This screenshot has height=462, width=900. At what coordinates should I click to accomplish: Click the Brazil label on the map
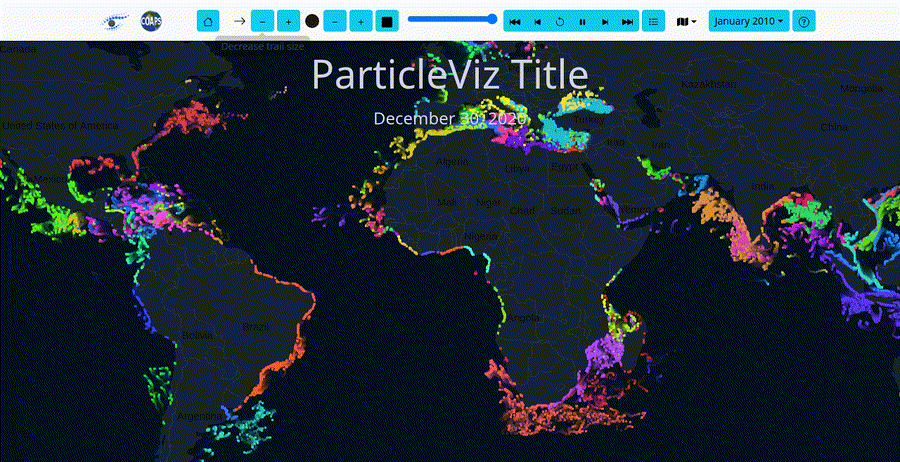[255, 327]
